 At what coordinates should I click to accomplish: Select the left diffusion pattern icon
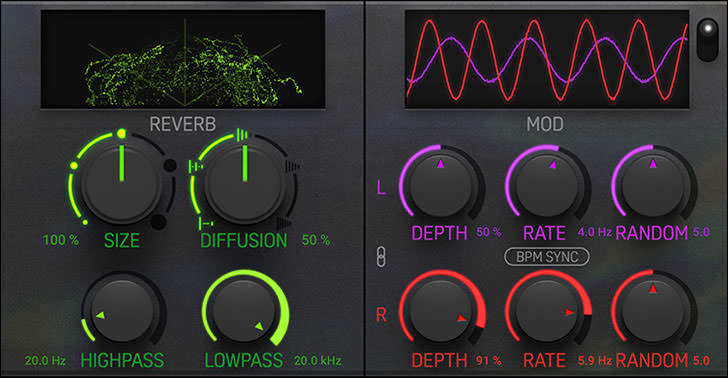[196, 166]
